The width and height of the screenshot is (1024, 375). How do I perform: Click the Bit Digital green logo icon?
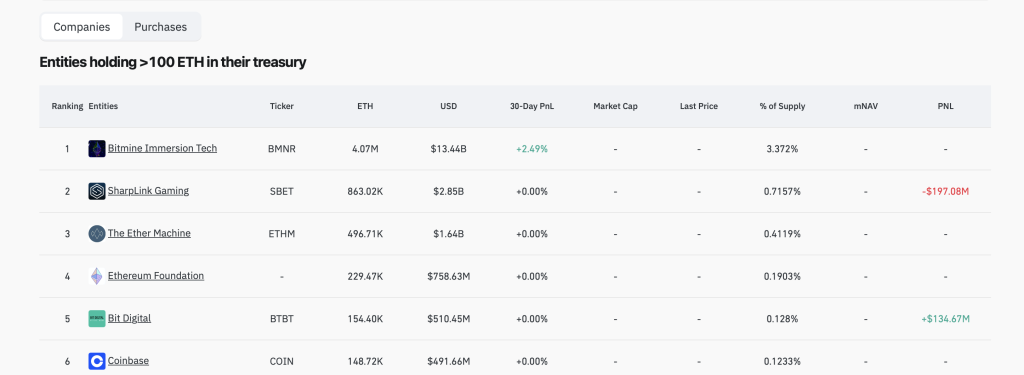point(97,318)
